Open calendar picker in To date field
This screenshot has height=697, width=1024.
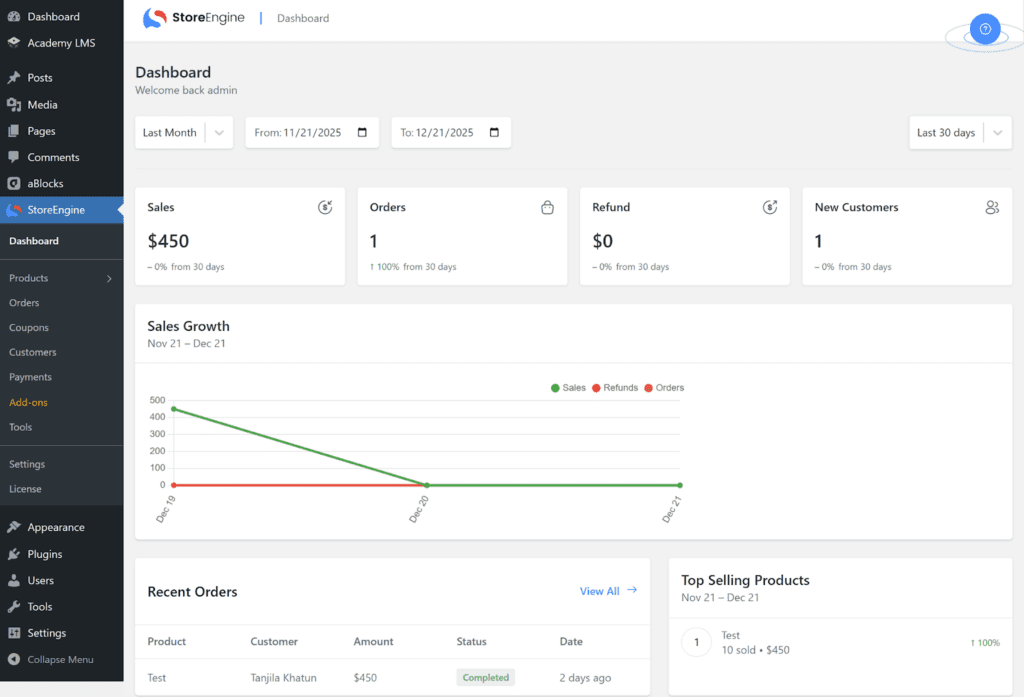pos(494,133)
